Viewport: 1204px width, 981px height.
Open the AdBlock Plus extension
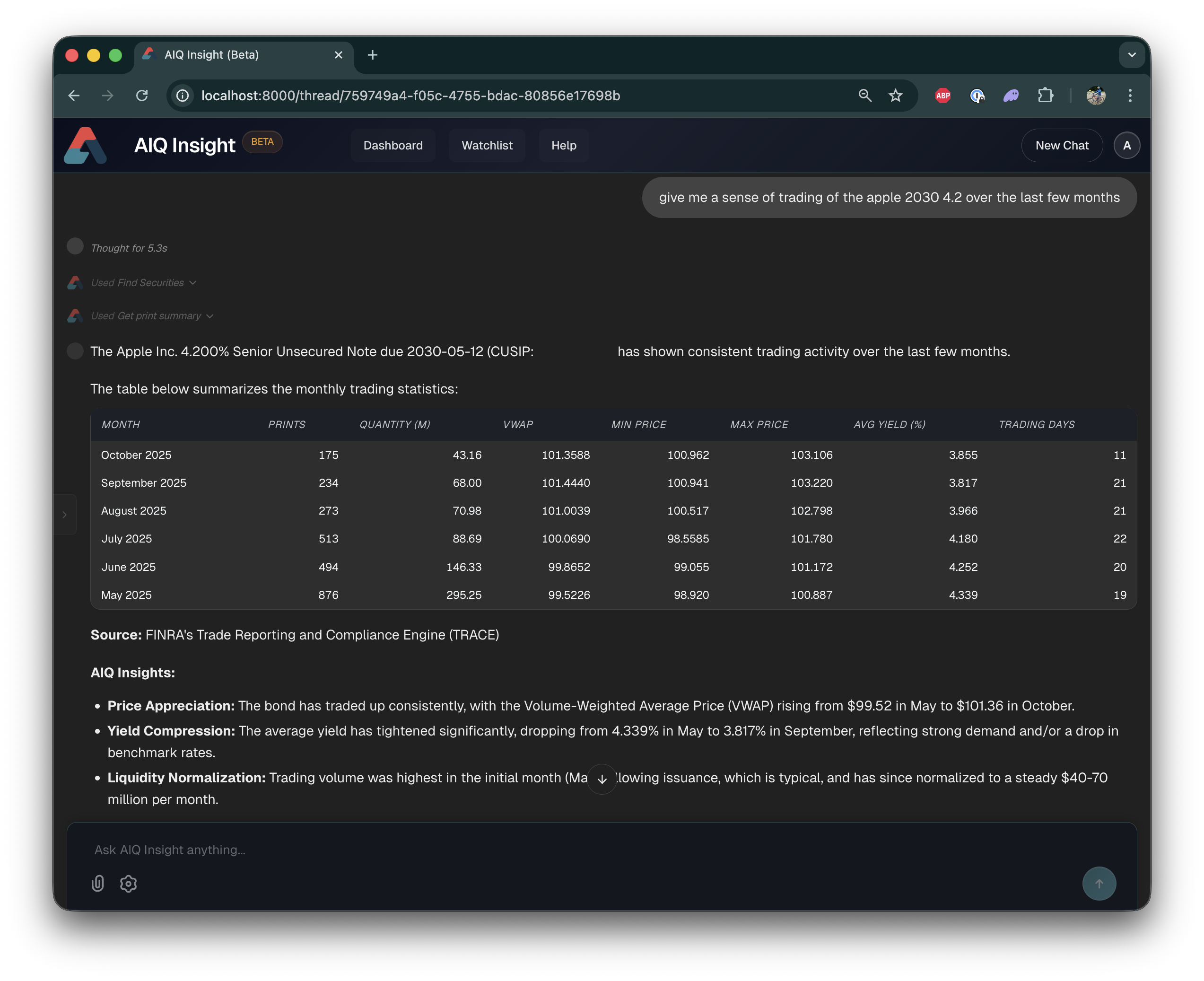[942, 96]
